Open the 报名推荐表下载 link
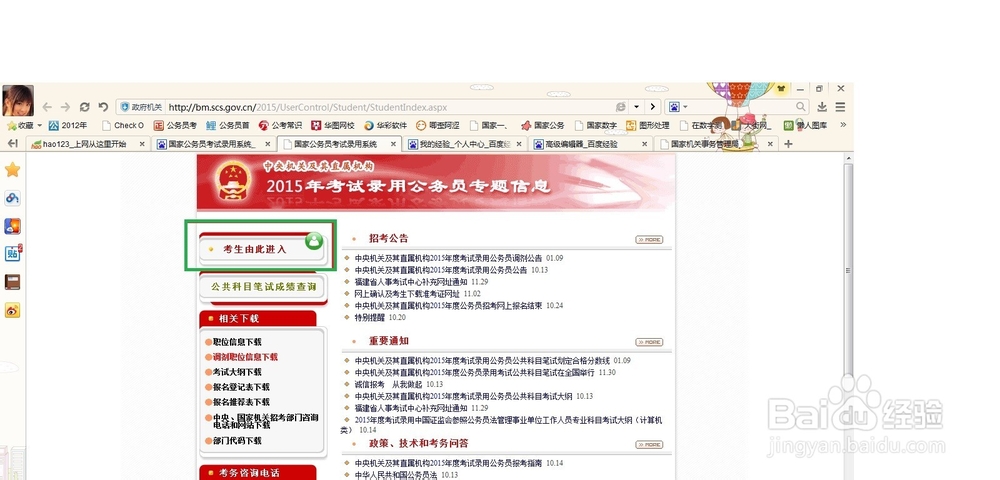 (241, 402)
